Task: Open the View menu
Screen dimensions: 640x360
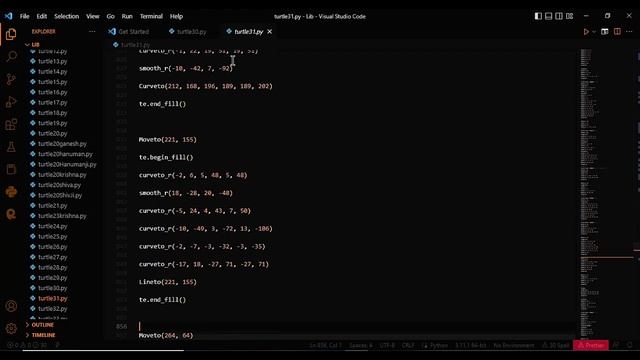Action: coord(93,16)
